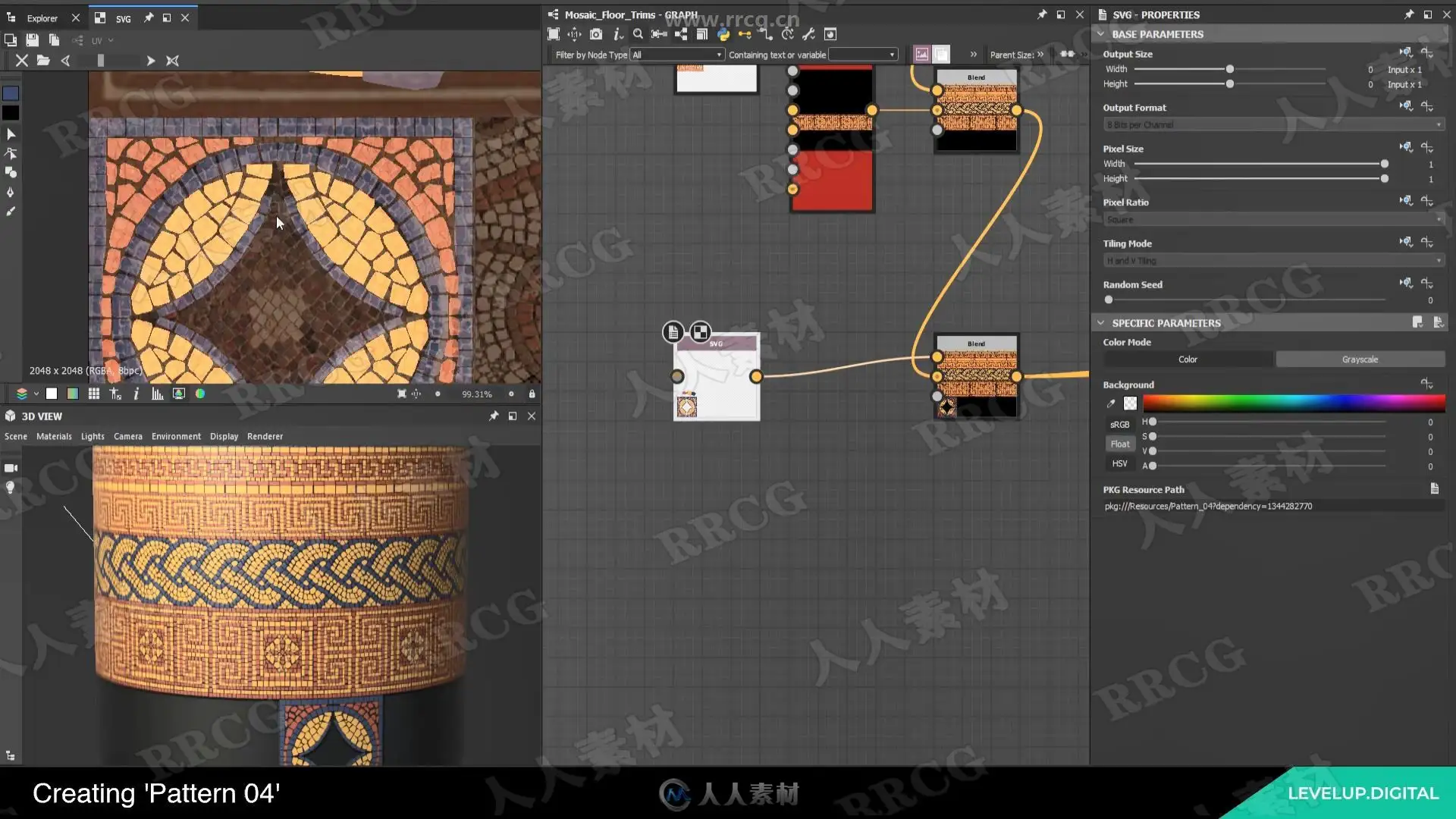
Task: Toggle the second node display mode button
Action: pyautogui.click(x=941, y=54)
